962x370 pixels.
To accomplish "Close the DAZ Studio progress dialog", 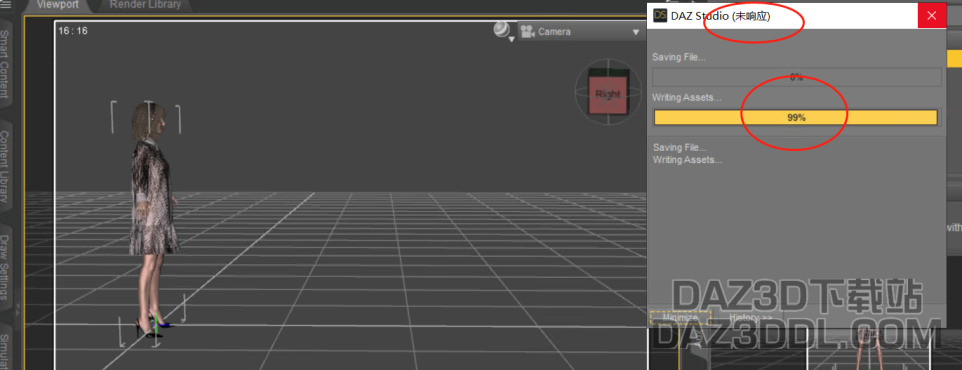I will click(x=931, y=15).
